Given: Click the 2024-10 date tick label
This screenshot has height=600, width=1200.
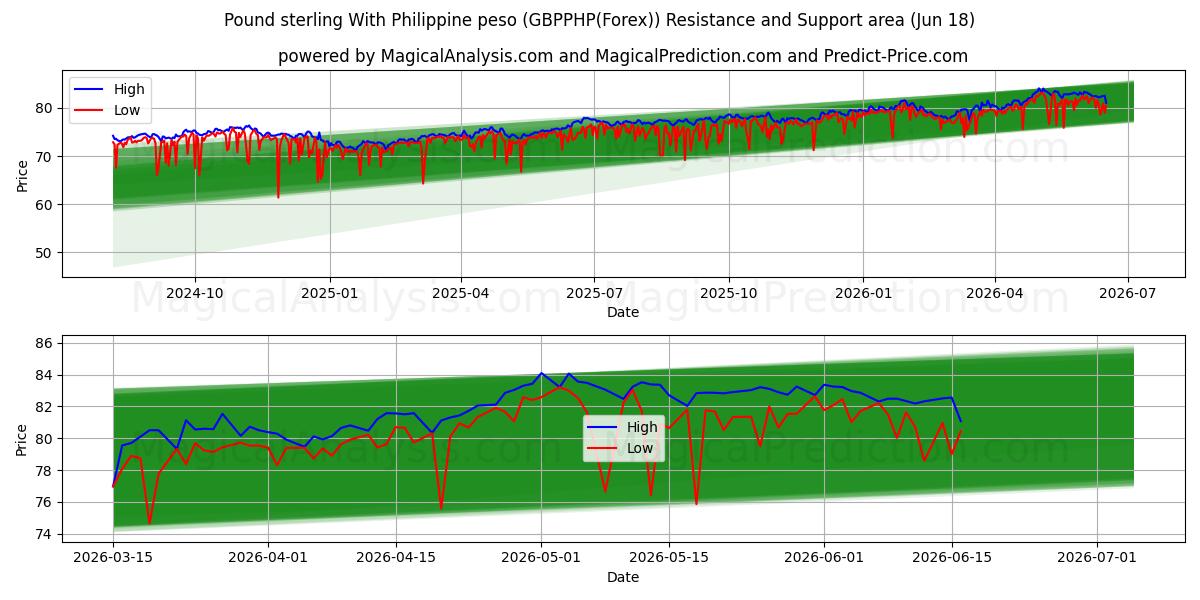Looking at the screenshot, I should point(194,294).
